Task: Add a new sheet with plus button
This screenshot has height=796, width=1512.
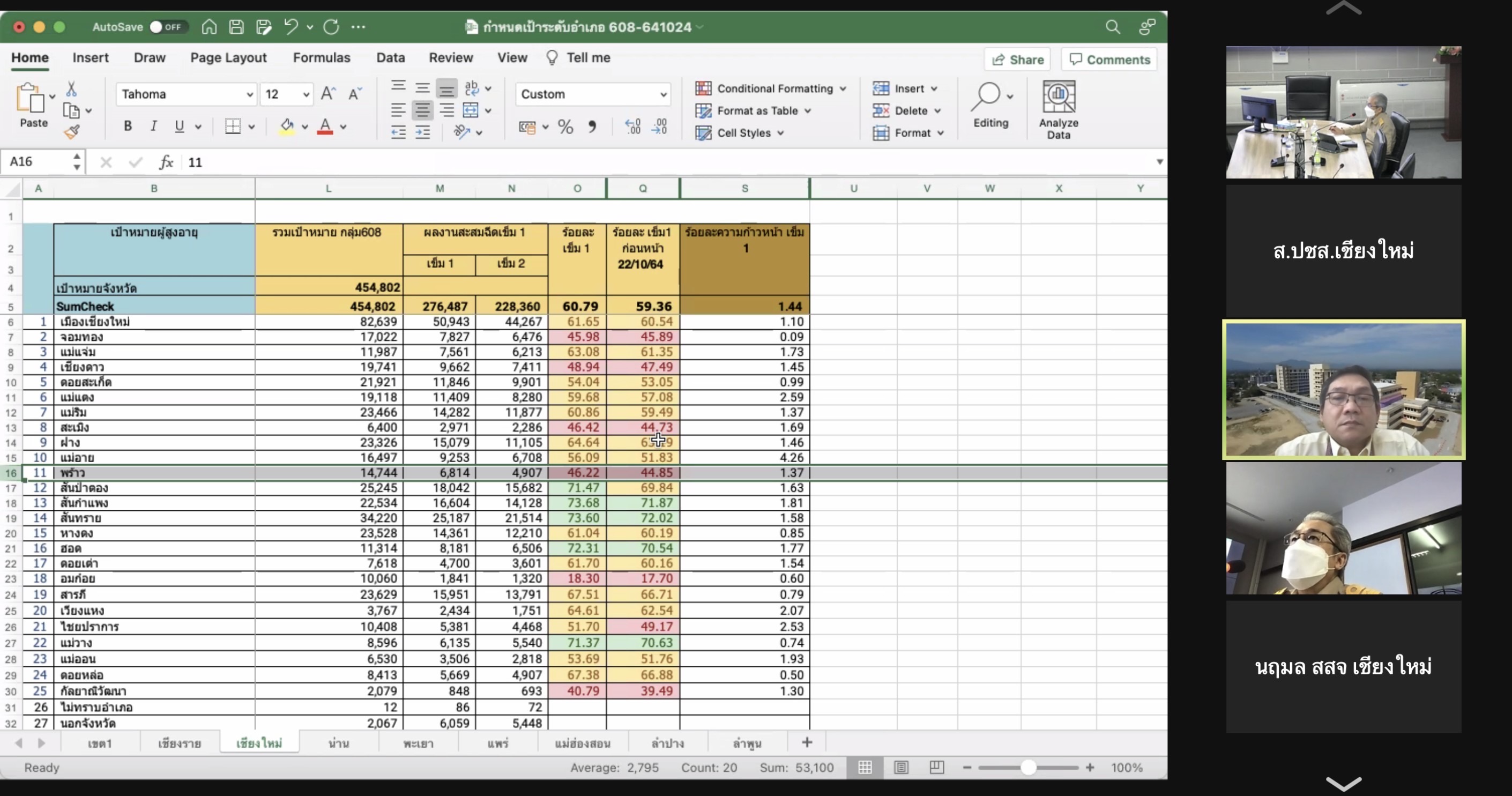Action: tap(807, 742)
